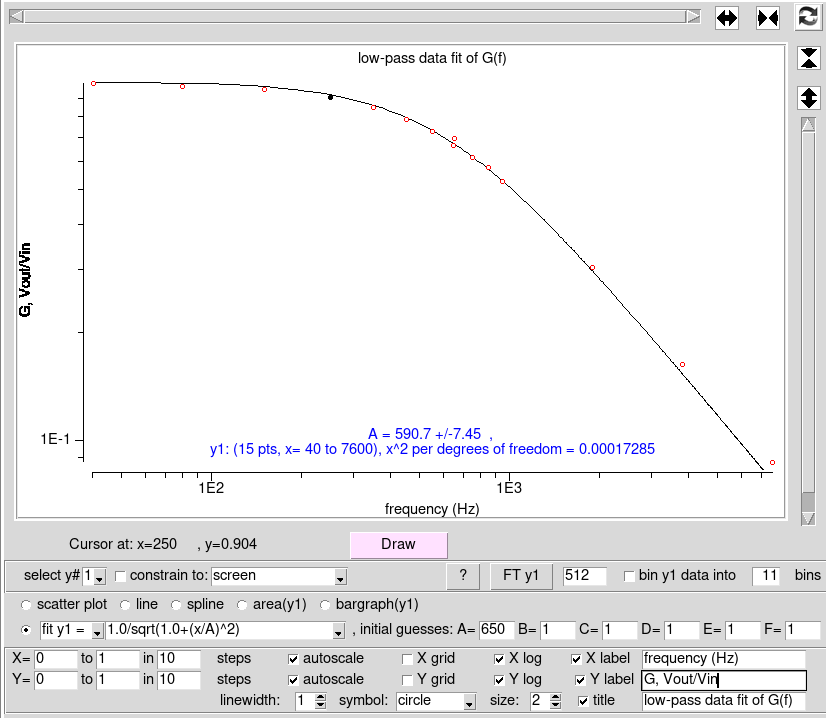Click the refresh plot icon
The image size is (826, 718).
pos(808,17)
